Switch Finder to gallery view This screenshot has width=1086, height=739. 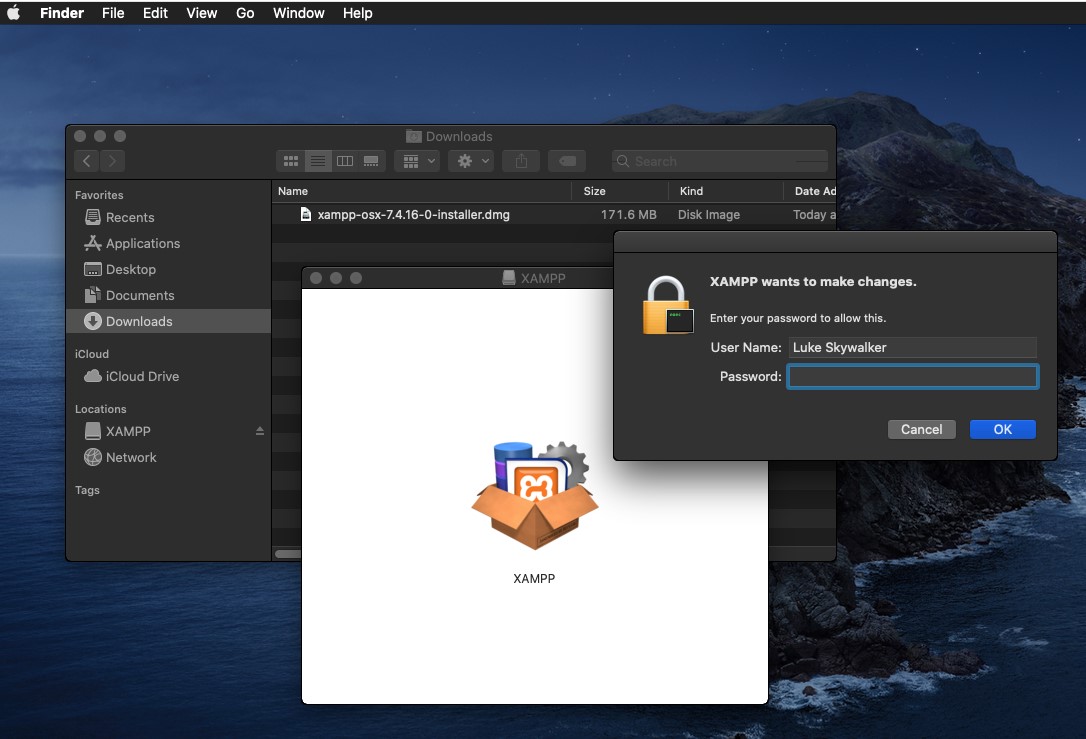pos(371,161)
